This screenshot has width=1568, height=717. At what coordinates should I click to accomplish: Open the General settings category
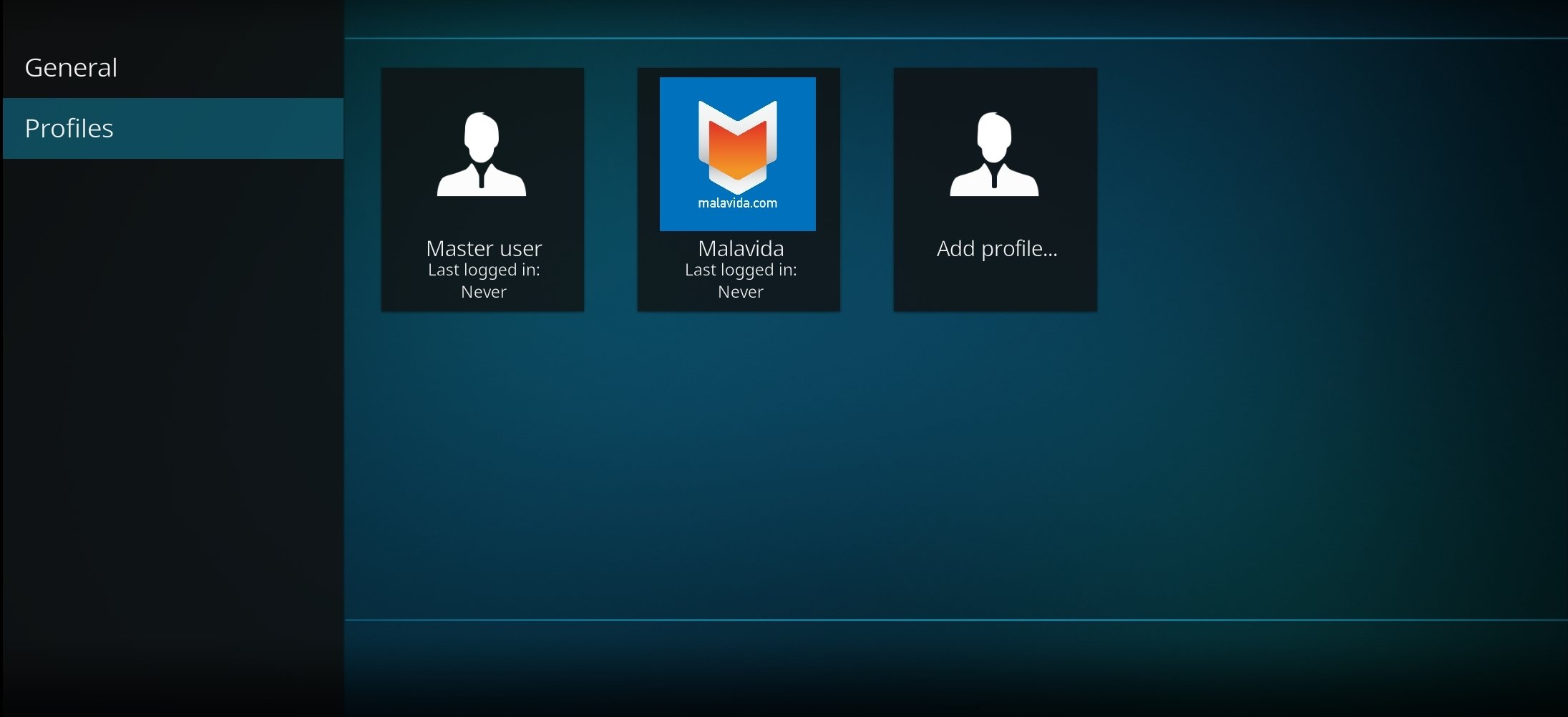click(x=172, y=67)
